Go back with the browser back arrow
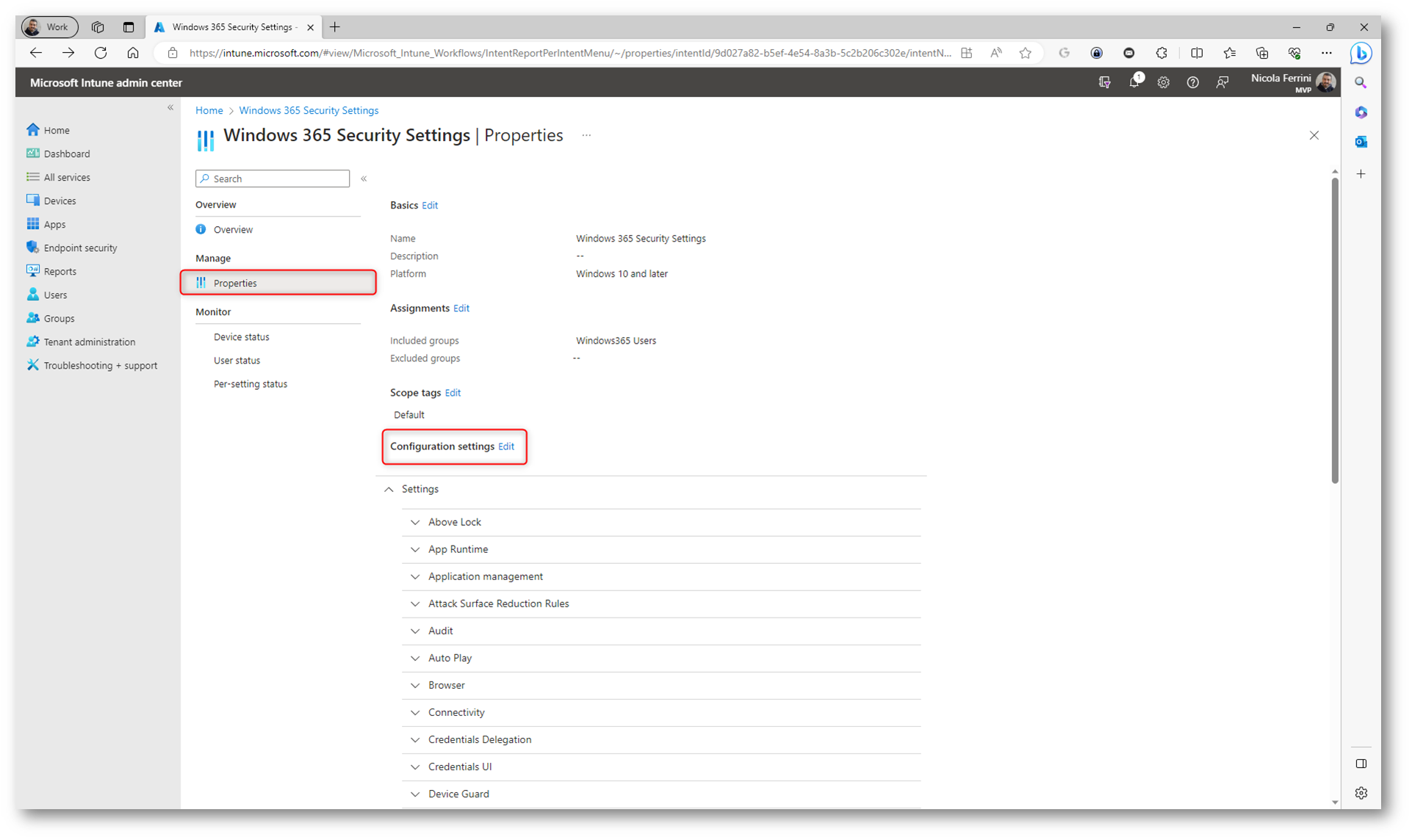Viewport: 1412px width, 840px height. tap(35, 53)
